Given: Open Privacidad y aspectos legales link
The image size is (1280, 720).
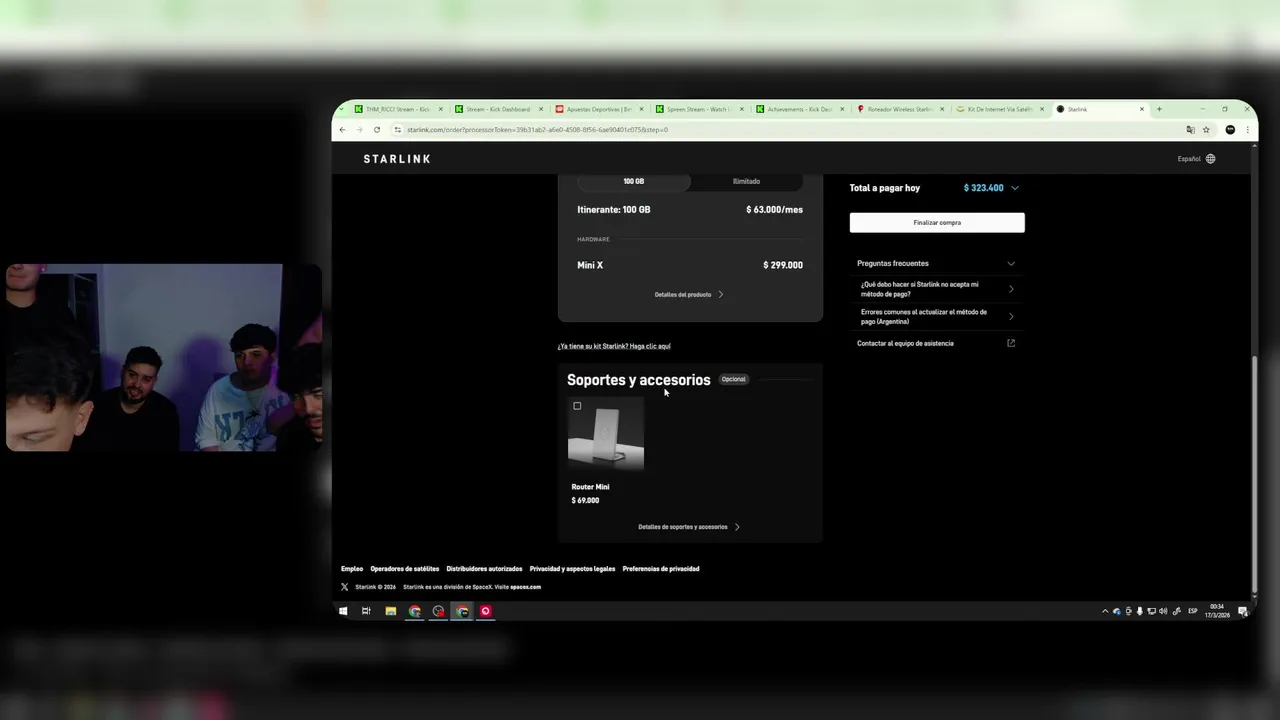Looking at the screenshot, I should click(x=572, y=569).
